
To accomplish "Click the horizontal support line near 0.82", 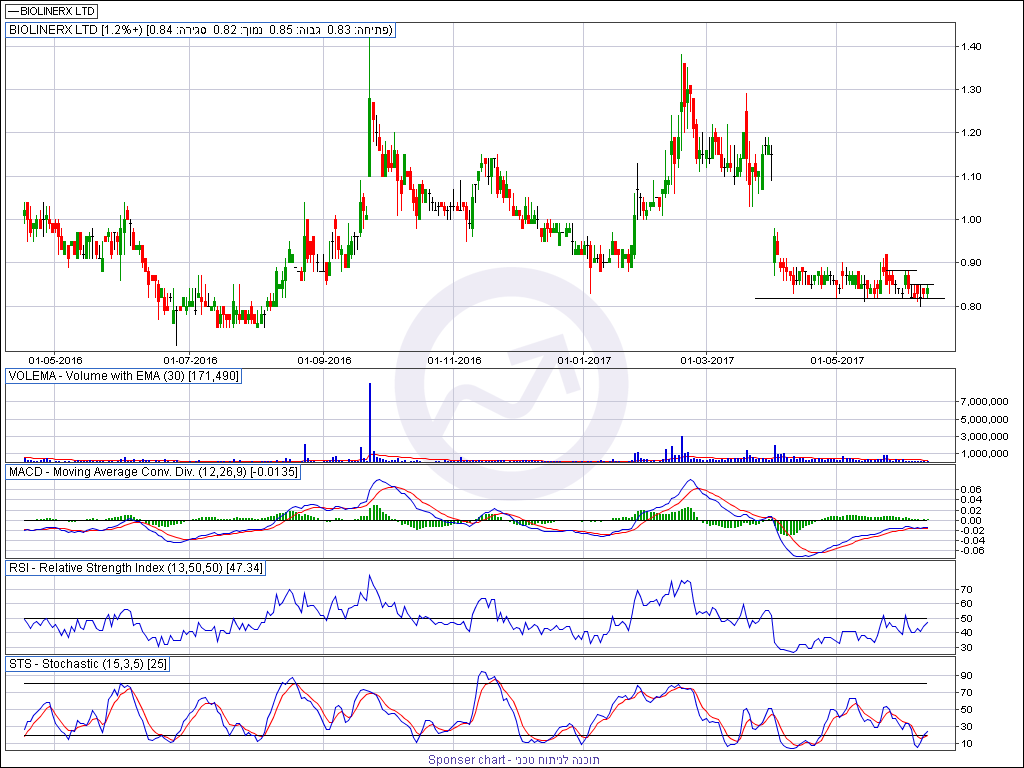I will click(850, 298).
